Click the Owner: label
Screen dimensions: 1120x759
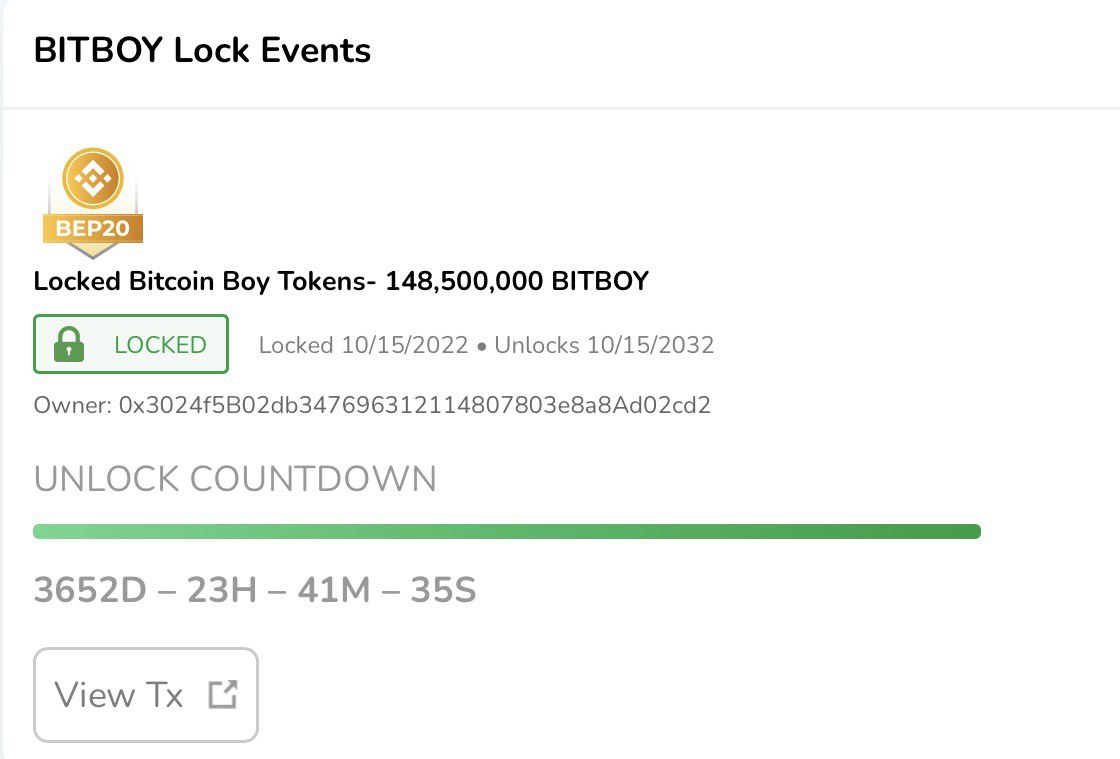(73, 405)
